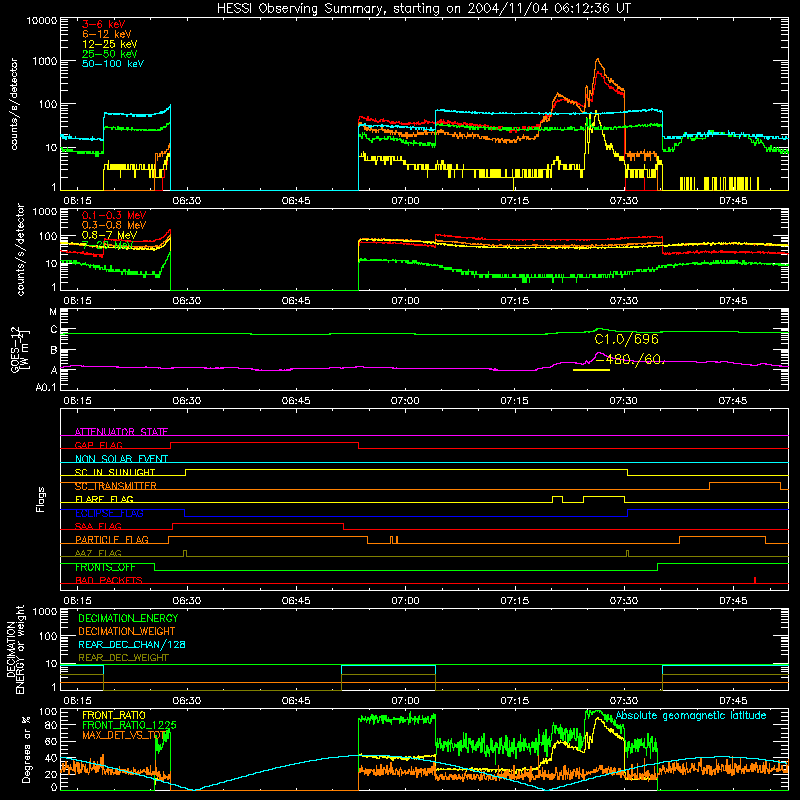Click the REAR_DEC_WEIGHT legend label
This screenshot has height=800, width=800.
123,658
